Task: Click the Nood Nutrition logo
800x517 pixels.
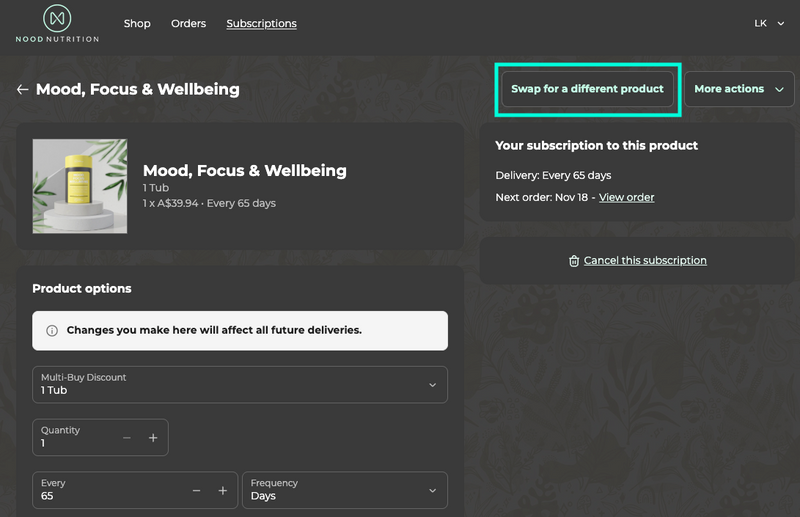Action: tap(57, 23)
